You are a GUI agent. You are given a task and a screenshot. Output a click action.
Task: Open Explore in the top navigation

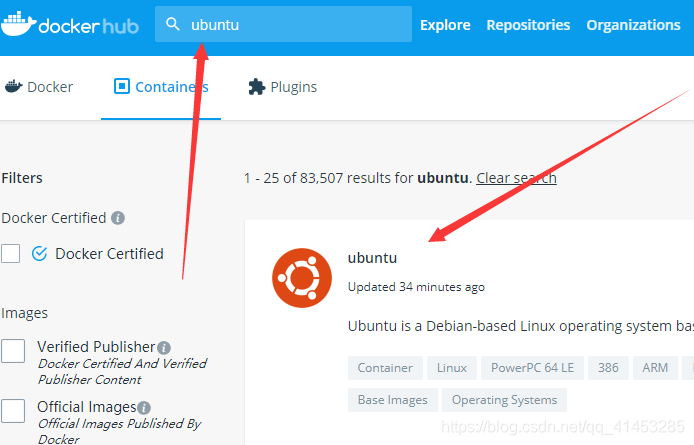coord(445,25)
